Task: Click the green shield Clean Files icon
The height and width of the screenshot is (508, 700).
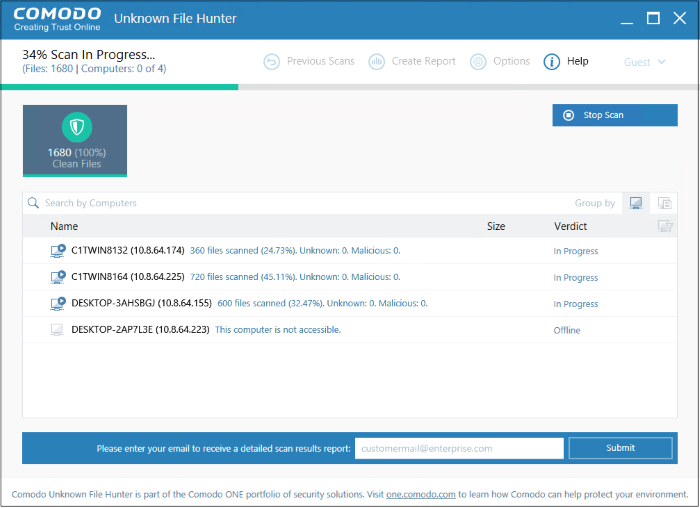Action: click(x=77, y=127)
